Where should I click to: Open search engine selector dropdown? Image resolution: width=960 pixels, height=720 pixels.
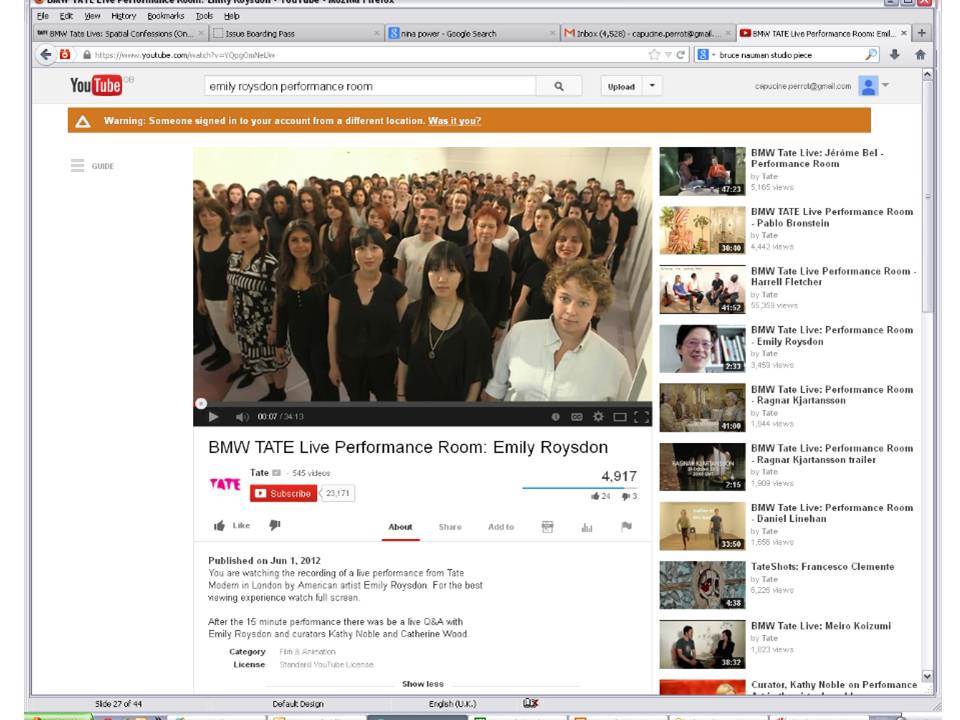(705, 55)
